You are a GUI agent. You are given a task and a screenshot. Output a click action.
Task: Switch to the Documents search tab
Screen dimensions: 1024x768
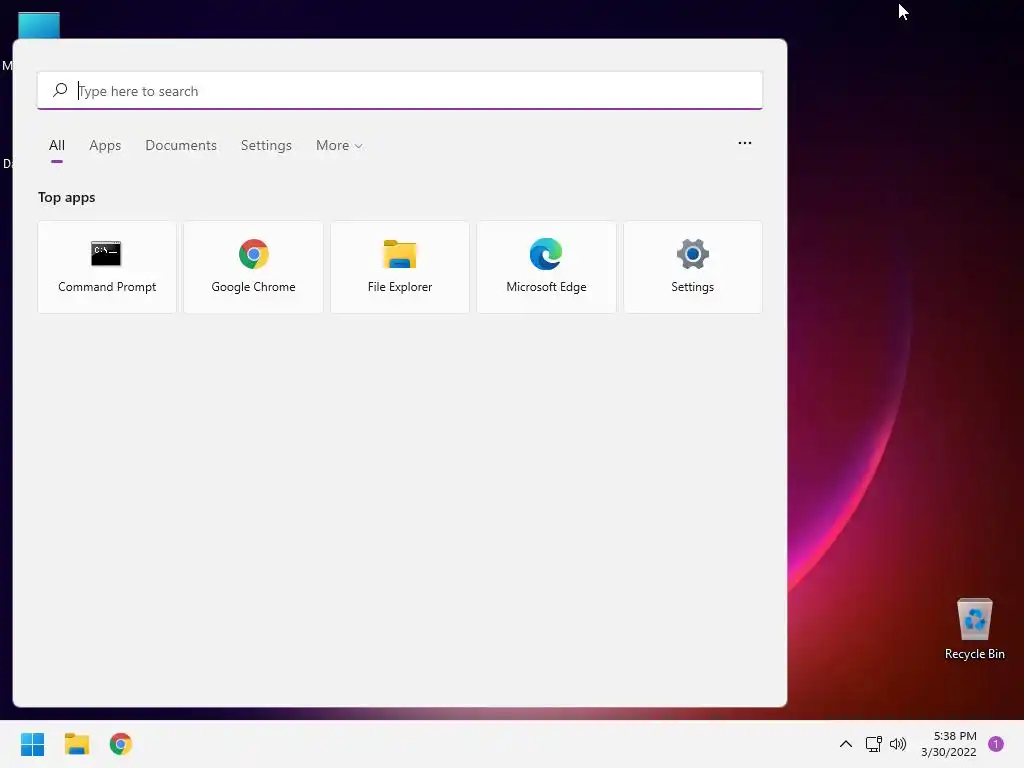[181, 146]
